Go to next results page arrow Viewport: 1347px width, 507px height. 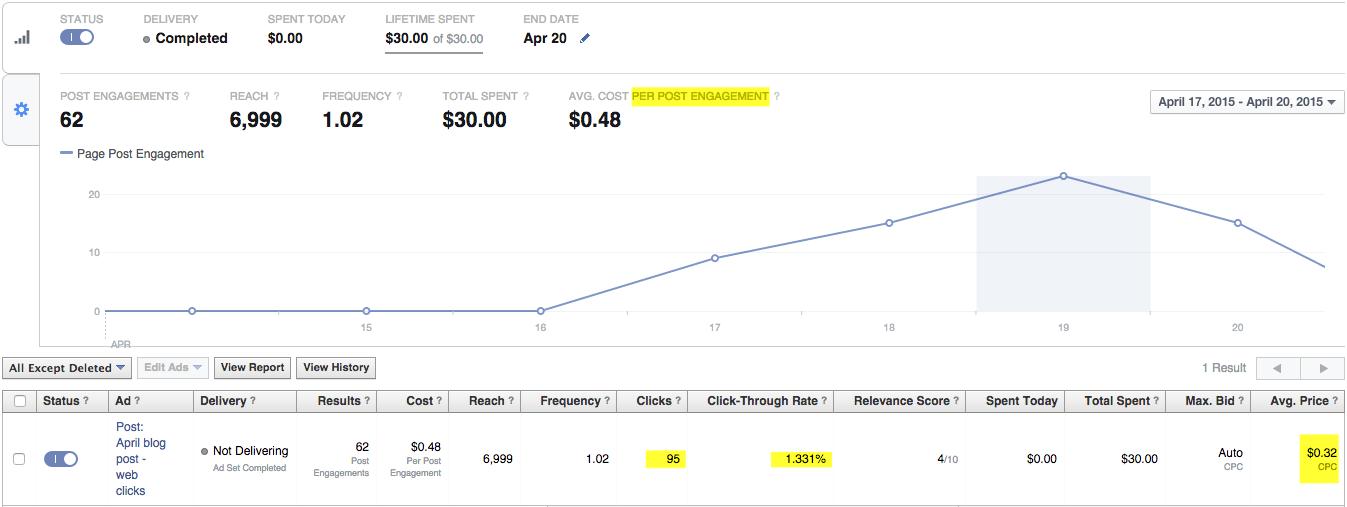point(1323,368)
